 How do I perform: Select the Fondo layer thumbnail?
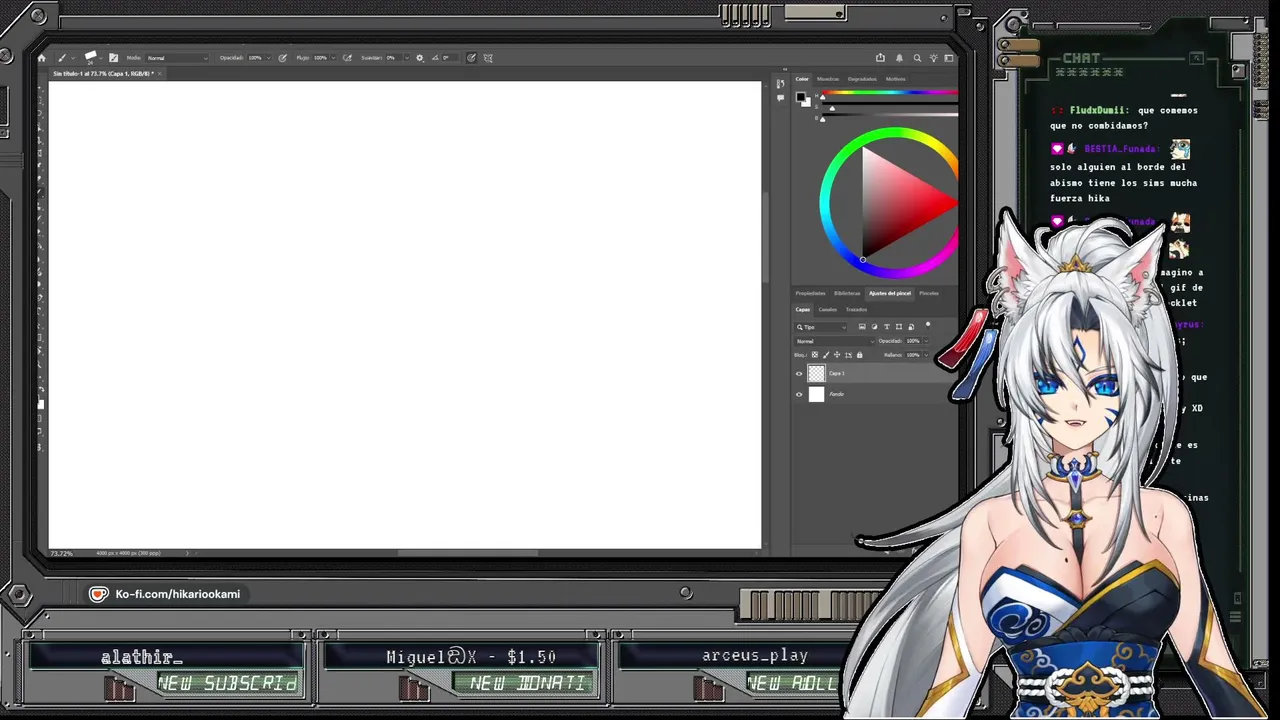point(816,394)
